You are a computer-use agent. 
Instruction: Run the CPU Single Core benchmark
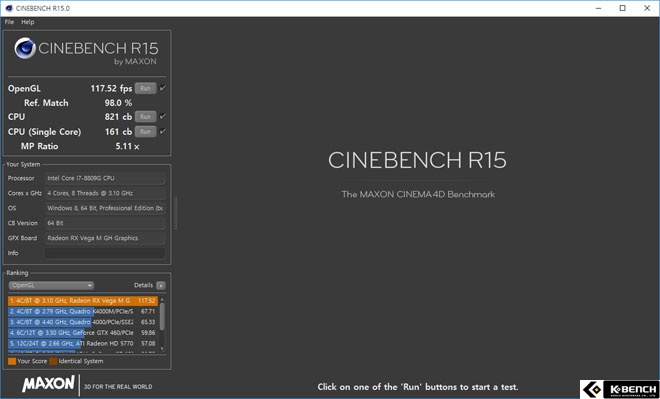146,132
